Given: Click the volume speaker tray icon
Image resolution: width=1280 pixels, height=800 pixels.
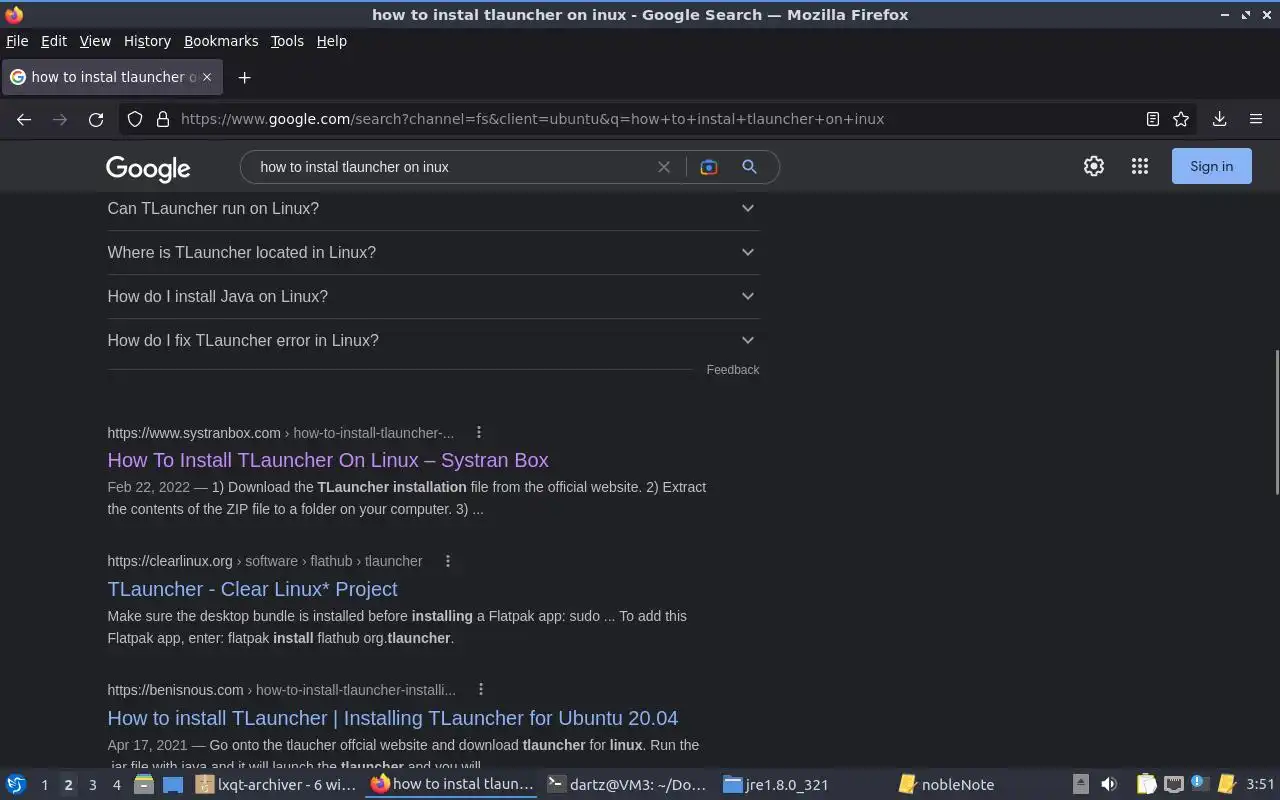Looking at the screenshot, I should click(1109, 784).
